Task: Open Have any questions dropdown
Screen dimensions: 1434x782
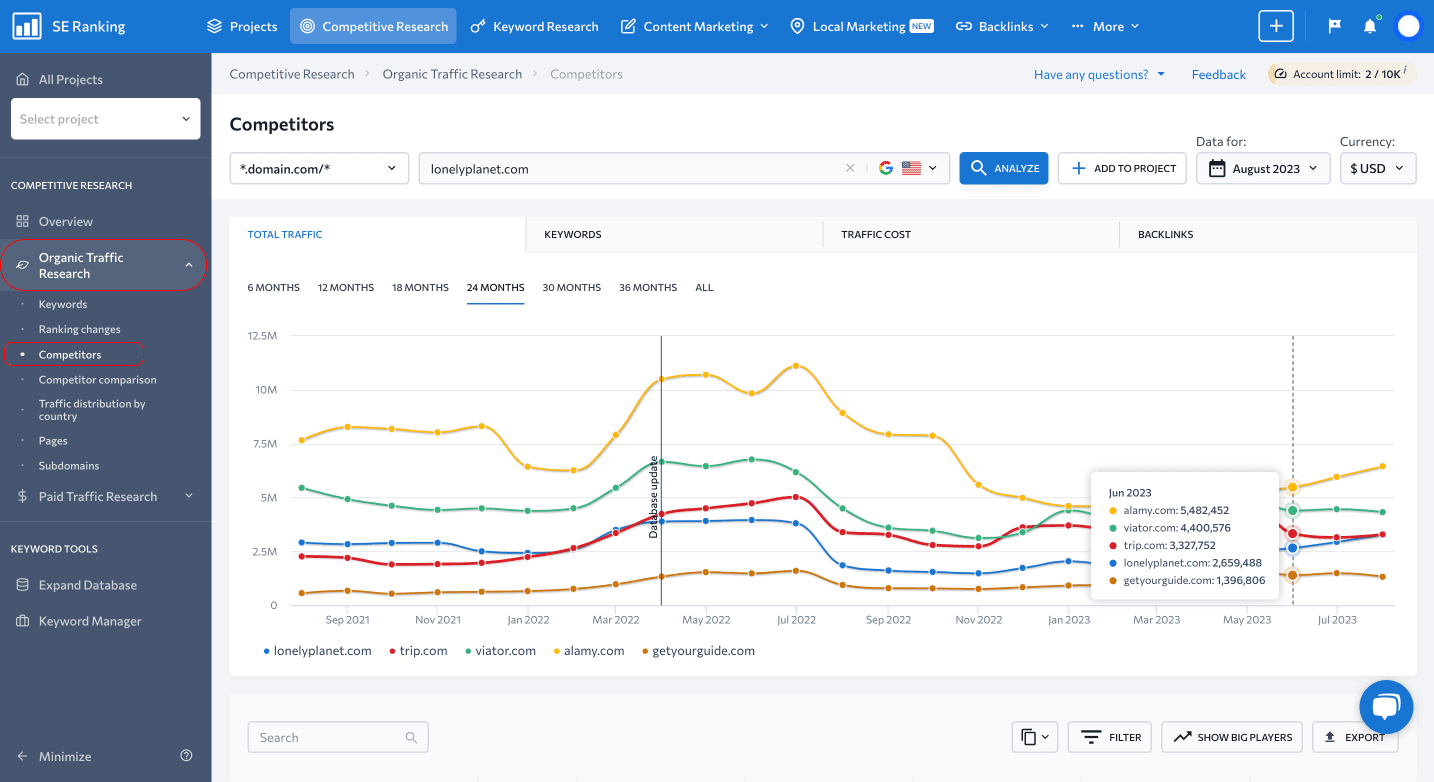Action: click(x=1099, y=74)
